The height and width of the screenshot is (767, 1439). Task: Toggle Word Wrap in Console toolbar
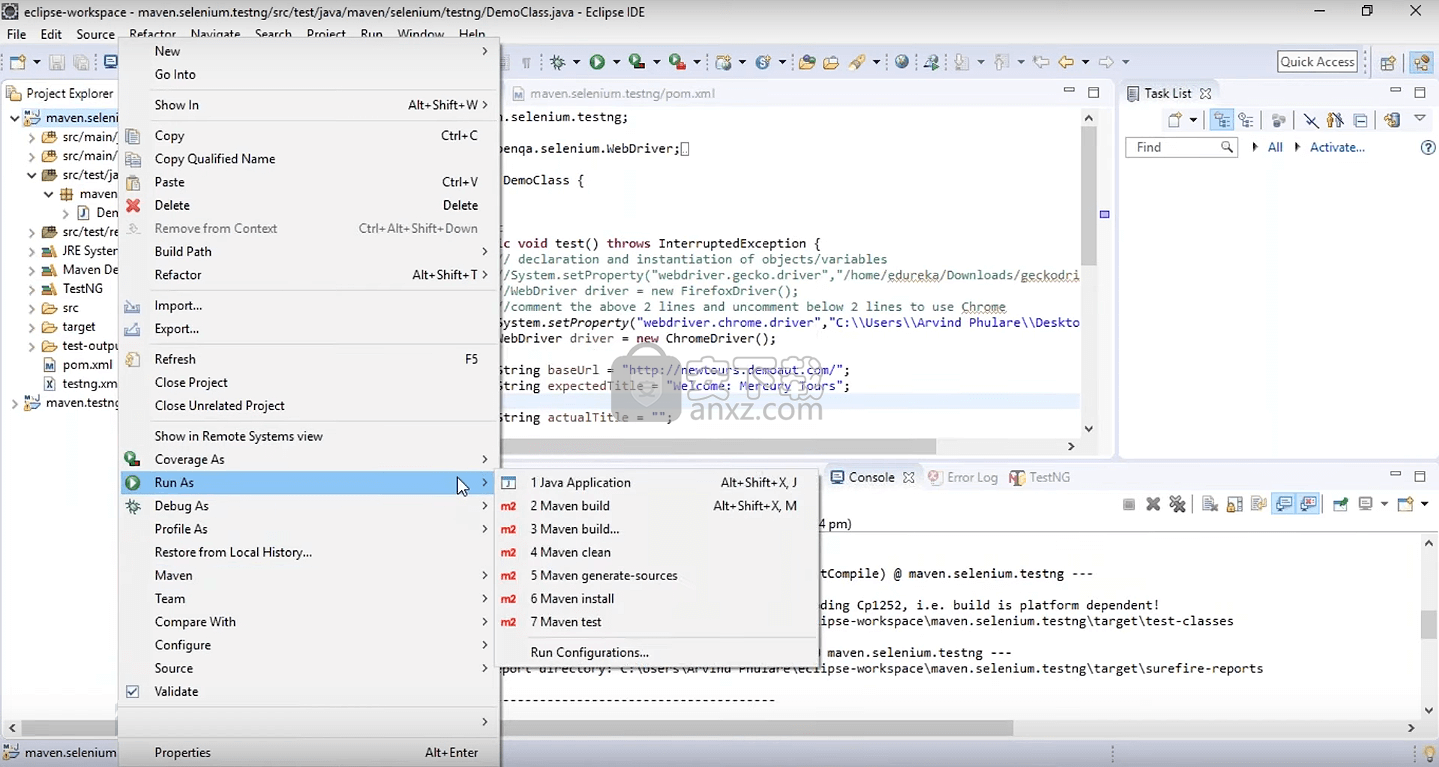click(1259, 504)
